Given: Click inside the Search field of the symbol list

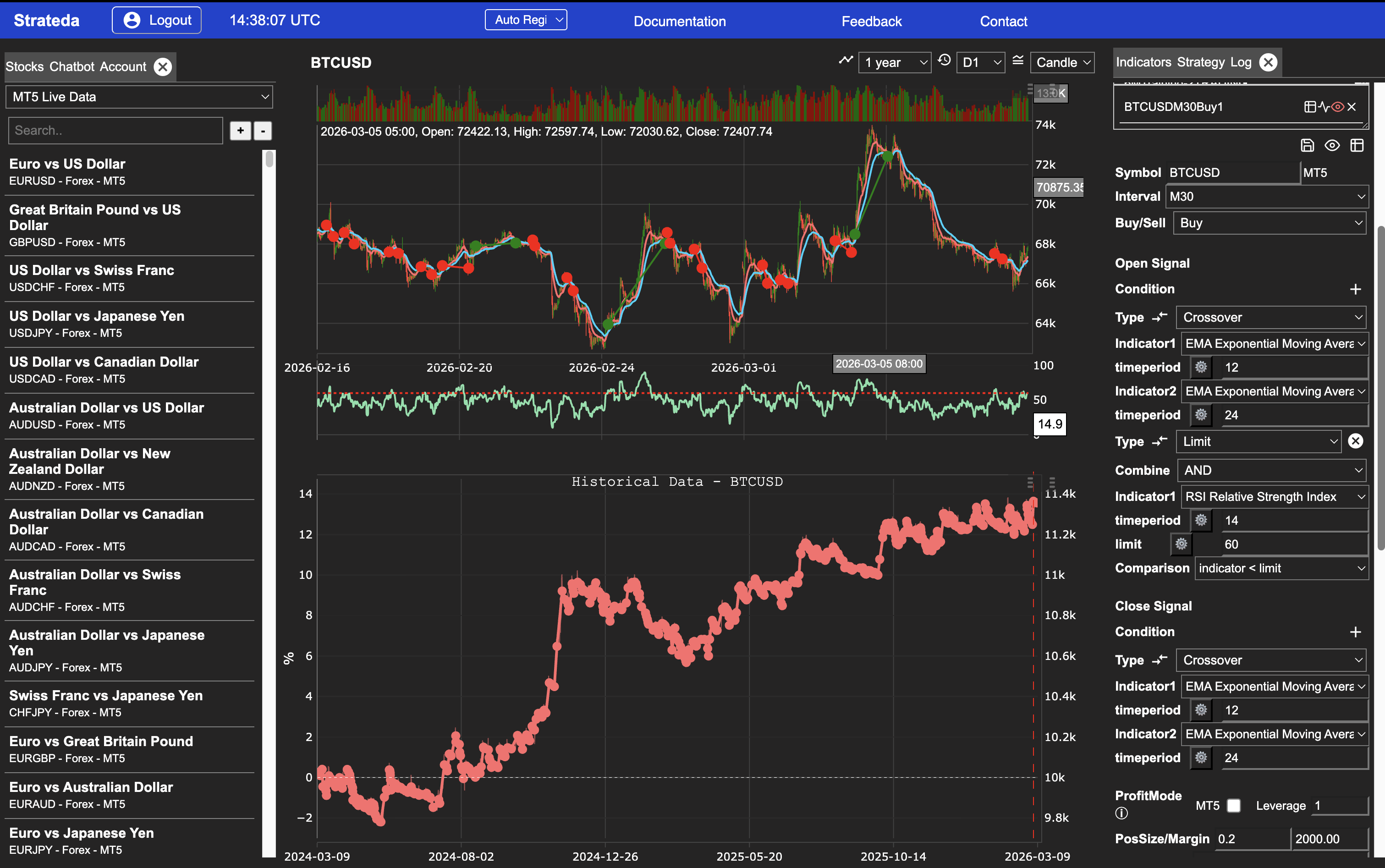Looking at the screenshot, I should coord(115,130).
